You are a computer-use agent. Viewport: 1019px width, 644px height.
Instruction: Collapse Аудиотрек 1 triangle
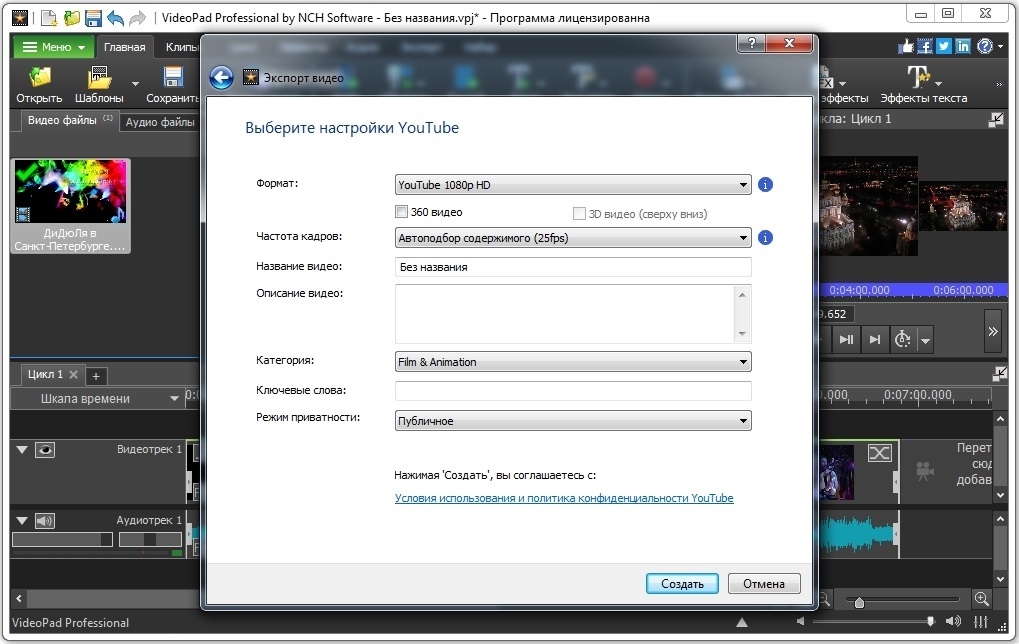coord(21,521)
